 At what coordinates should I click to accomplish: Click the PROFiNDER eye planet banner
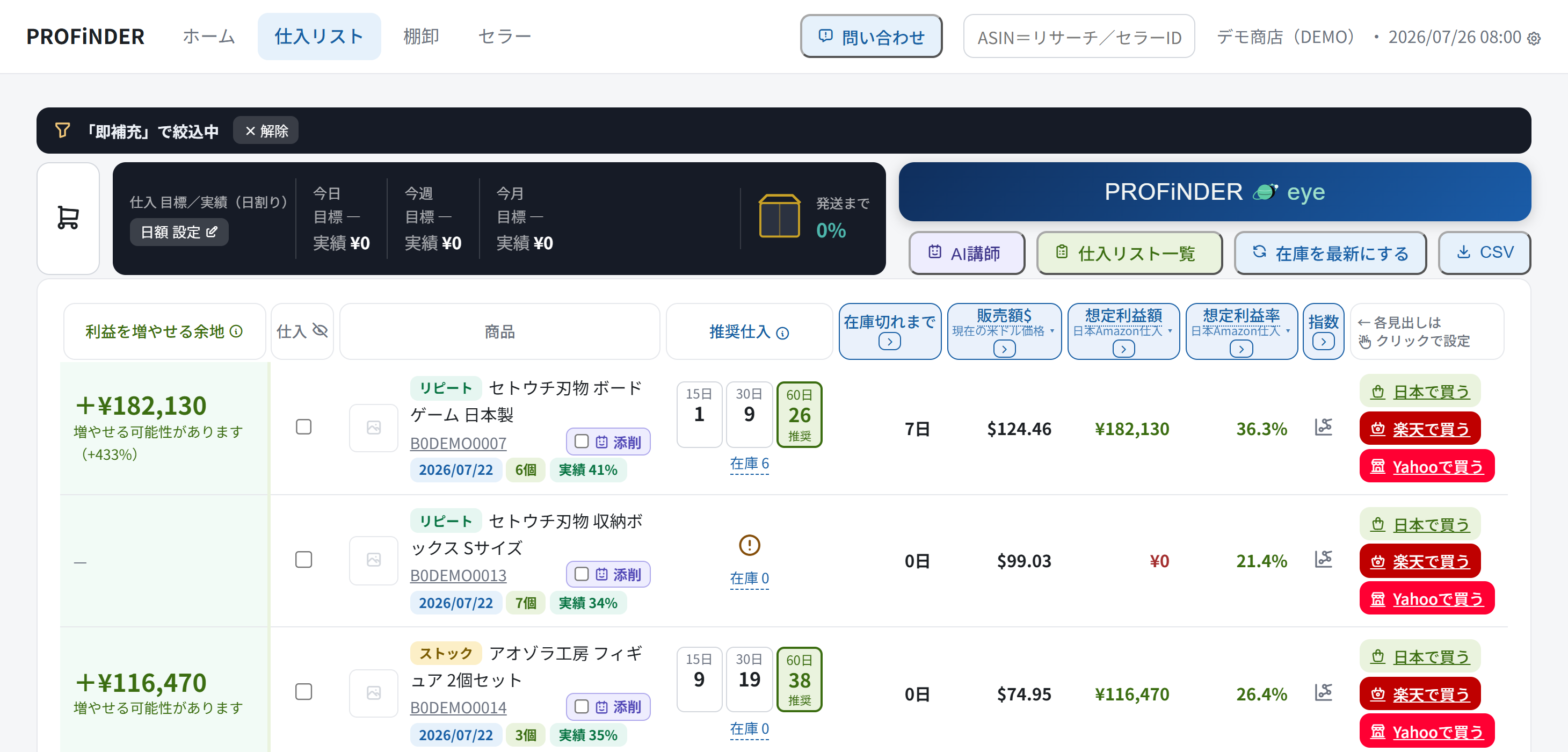tap(1214, 192)
